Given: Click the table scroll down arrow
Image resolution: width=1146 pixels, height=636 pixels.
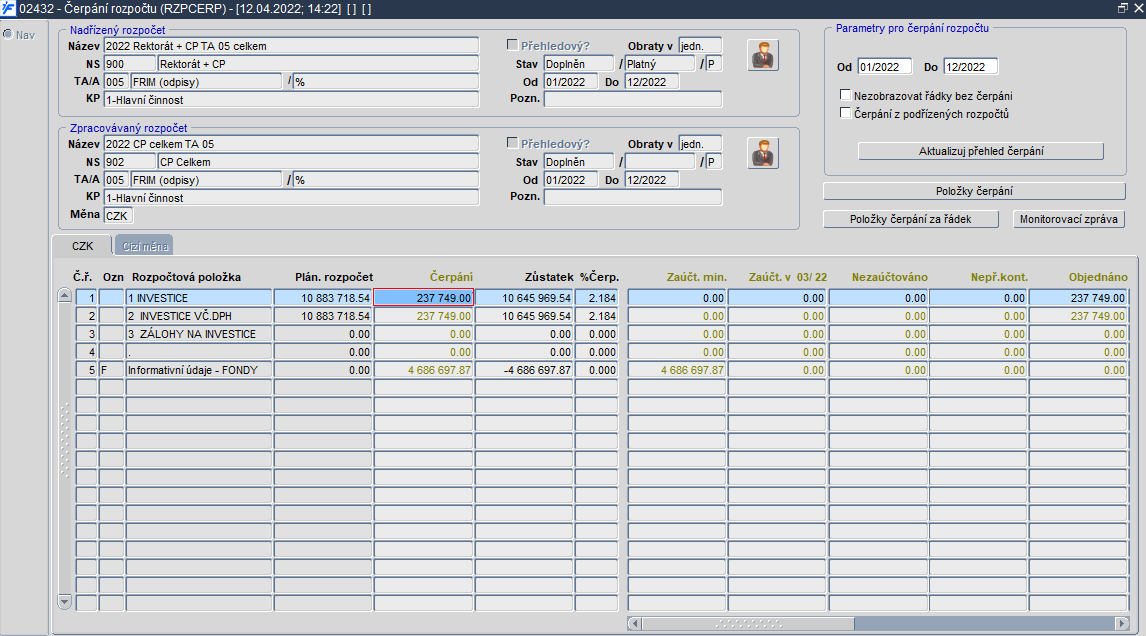Looking at the screenshot, I should (x=64, y=602).
